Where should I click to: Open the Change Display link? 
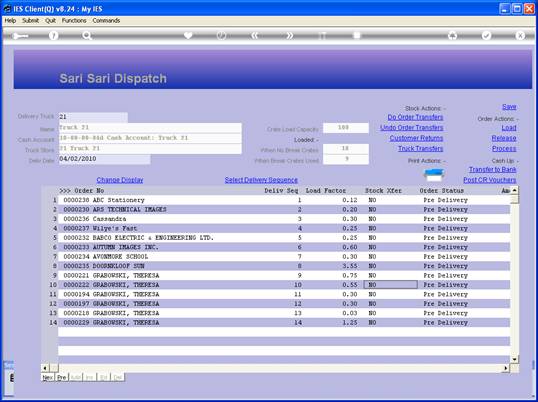point(120,180)
